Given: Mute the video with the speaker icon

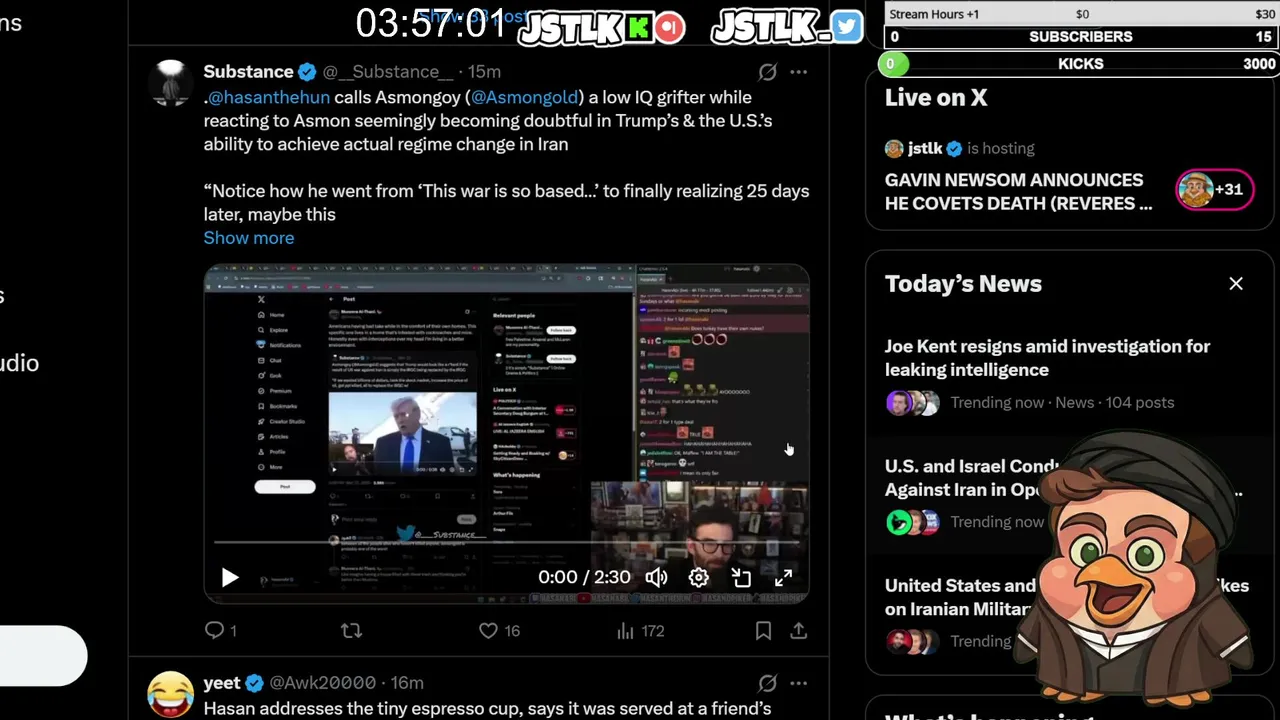Looking at the screenshot, I should click(656, 578).
